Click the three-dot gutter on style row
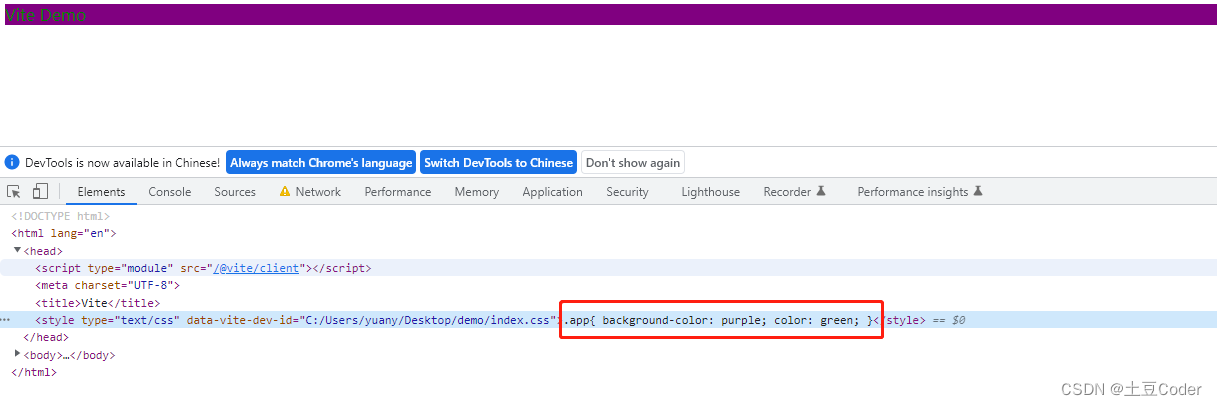This screenshot has width=1217, height=405. (7, 320)
